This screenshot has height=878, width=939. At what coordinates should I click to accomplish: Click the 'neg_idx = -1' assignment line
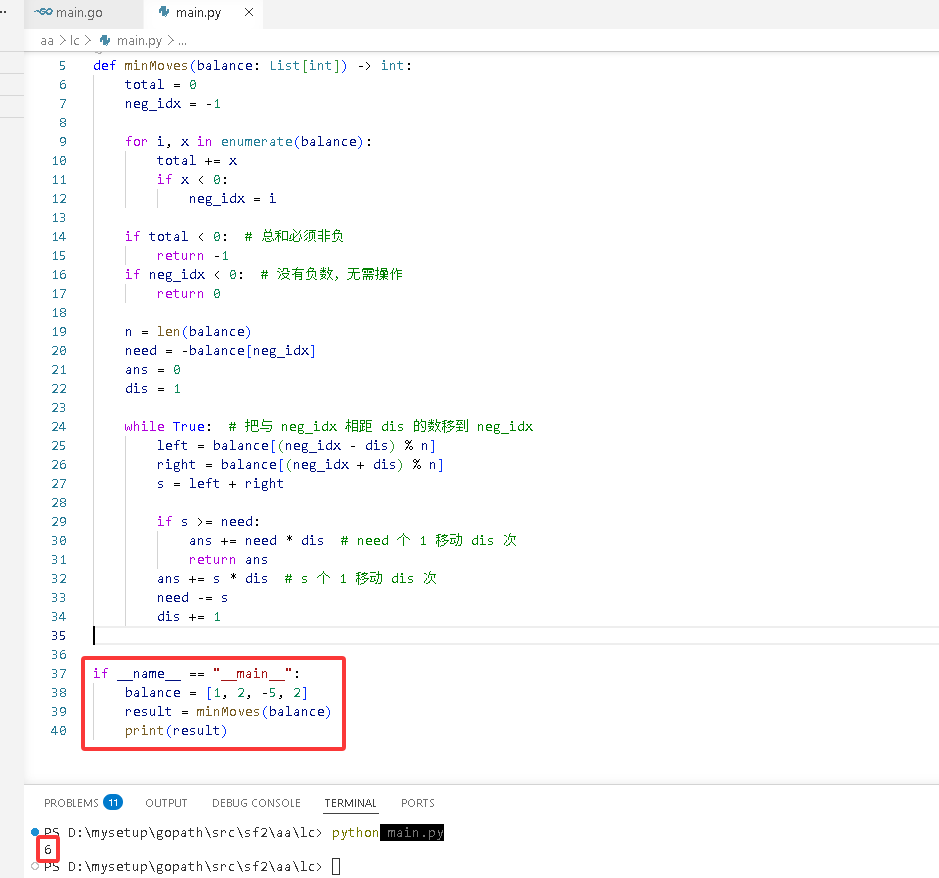[172, 104]
